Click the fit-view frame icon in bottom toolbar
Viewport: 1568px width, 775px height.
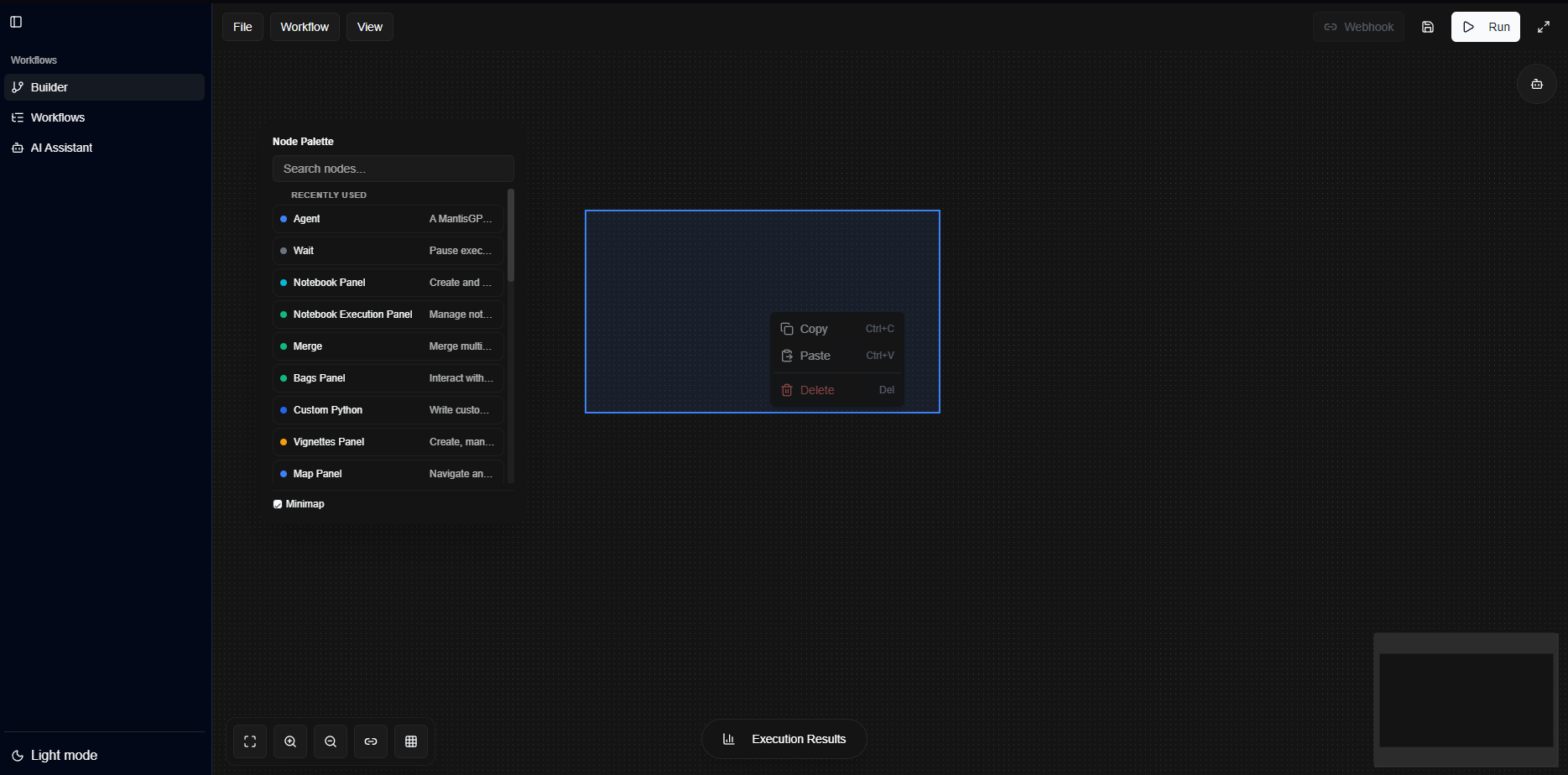[249, 741]
